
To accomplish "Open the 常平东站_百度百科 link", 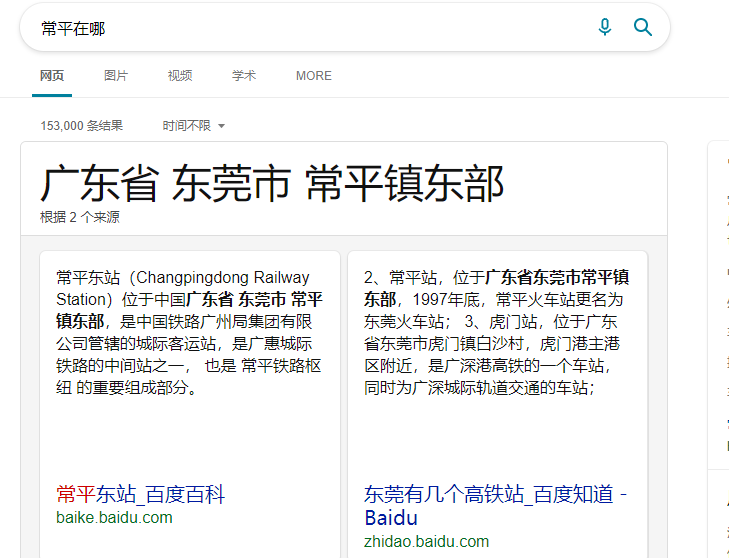I will pos(140,494).
